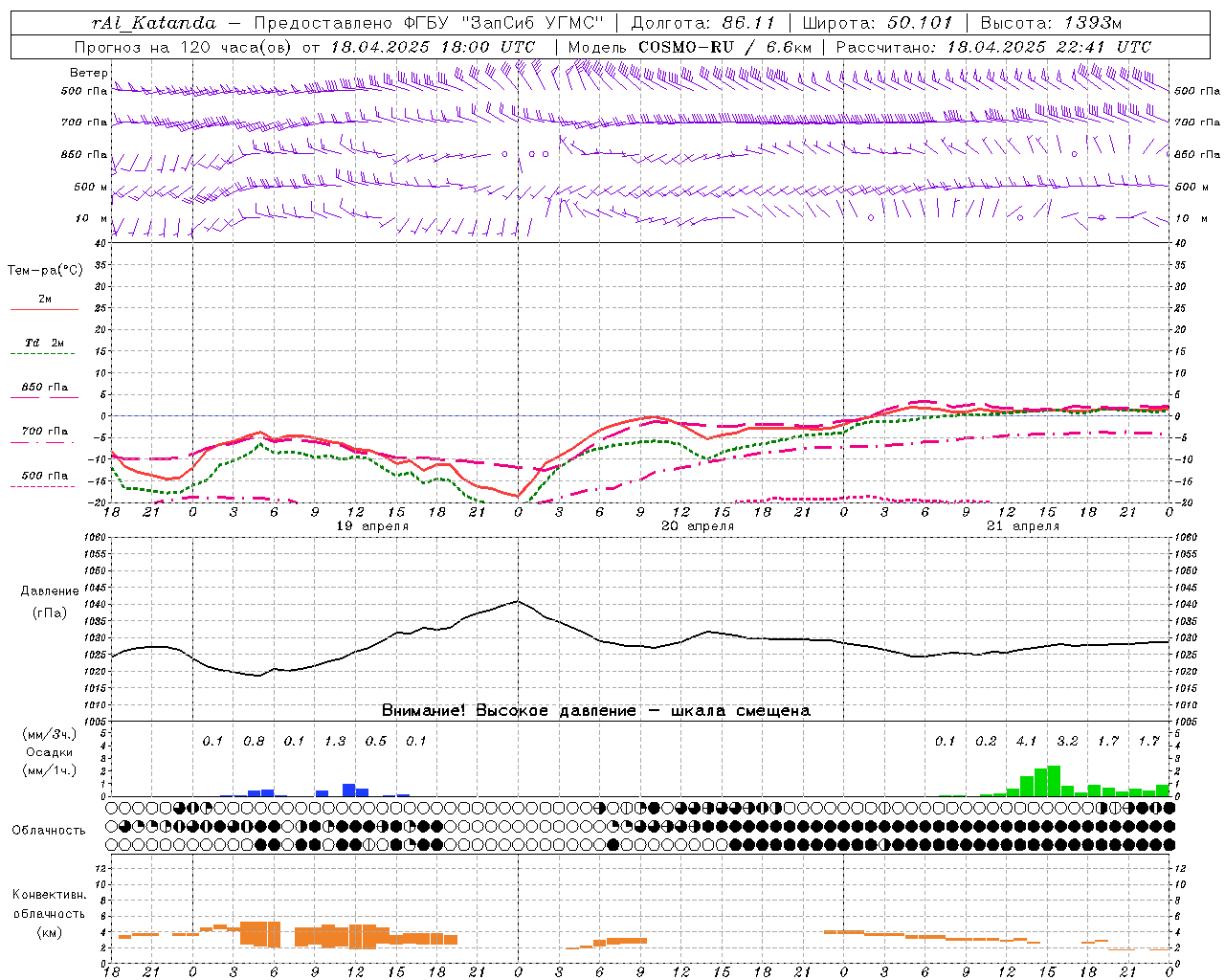Click the 21 апреля date label
The height and width of the screenshot is (980, 1225).
(x=1023, y=525)
